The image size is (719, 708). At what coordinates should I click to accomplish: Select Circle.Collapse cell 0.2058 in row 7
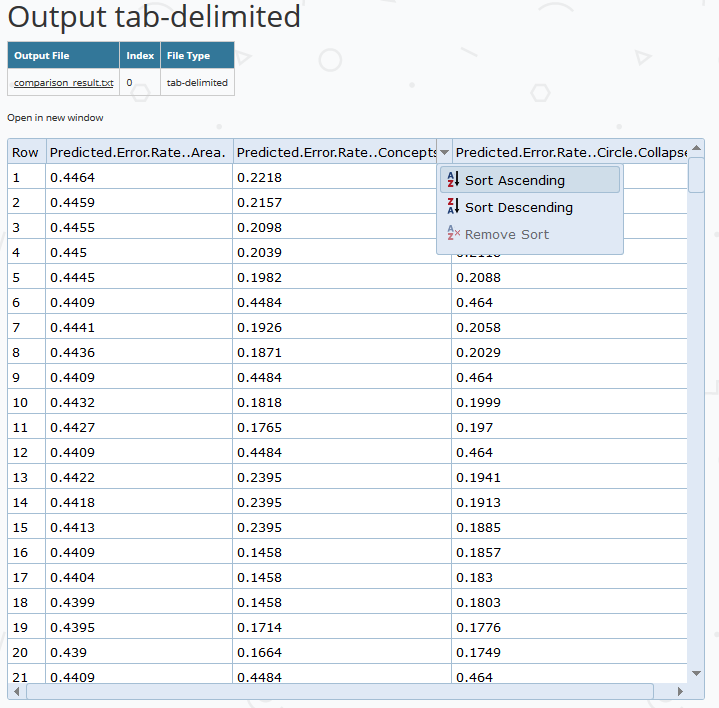(x=570, y=327)
